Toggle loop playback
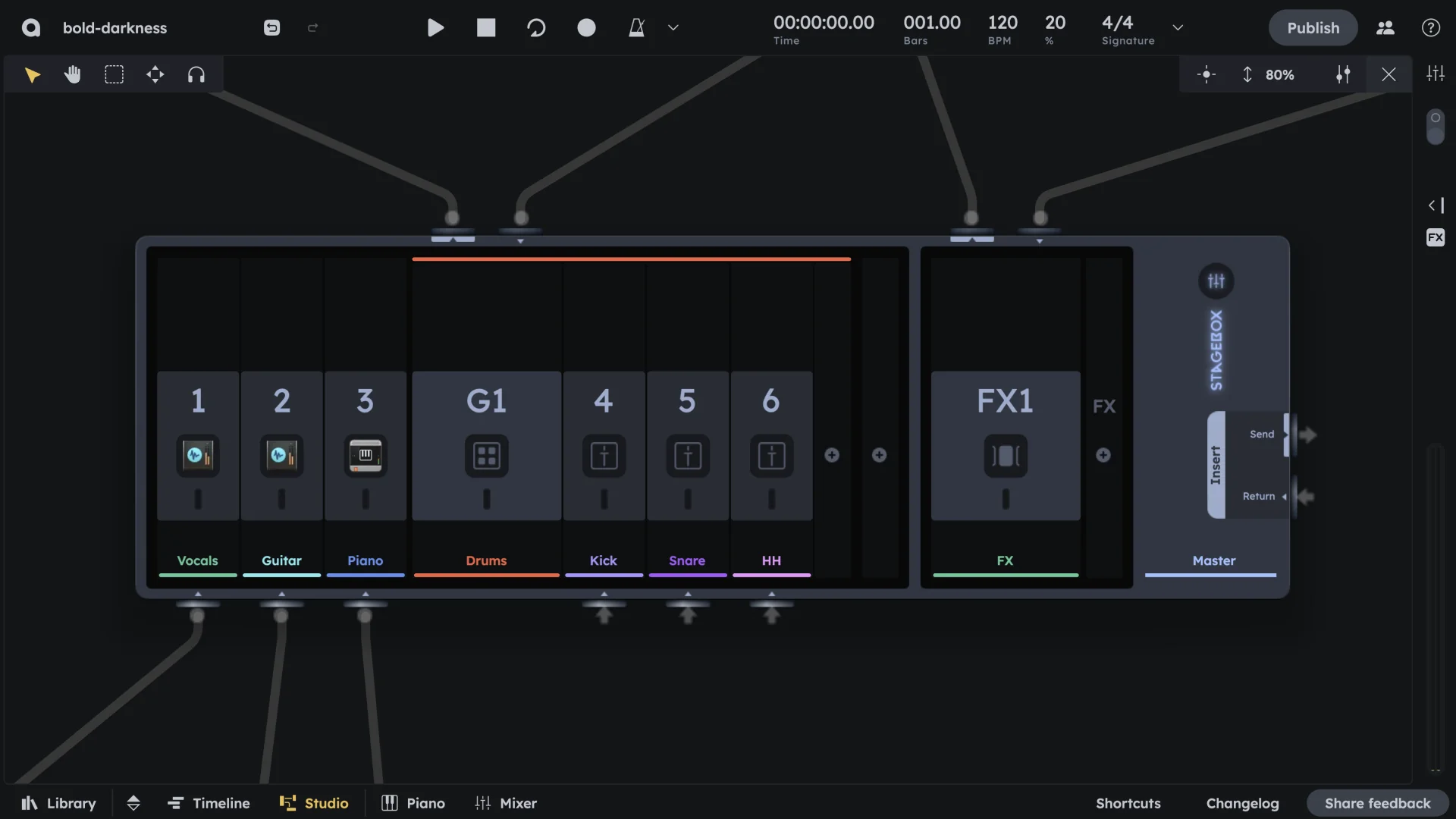1456x819 pixels. tap(536, 27)
